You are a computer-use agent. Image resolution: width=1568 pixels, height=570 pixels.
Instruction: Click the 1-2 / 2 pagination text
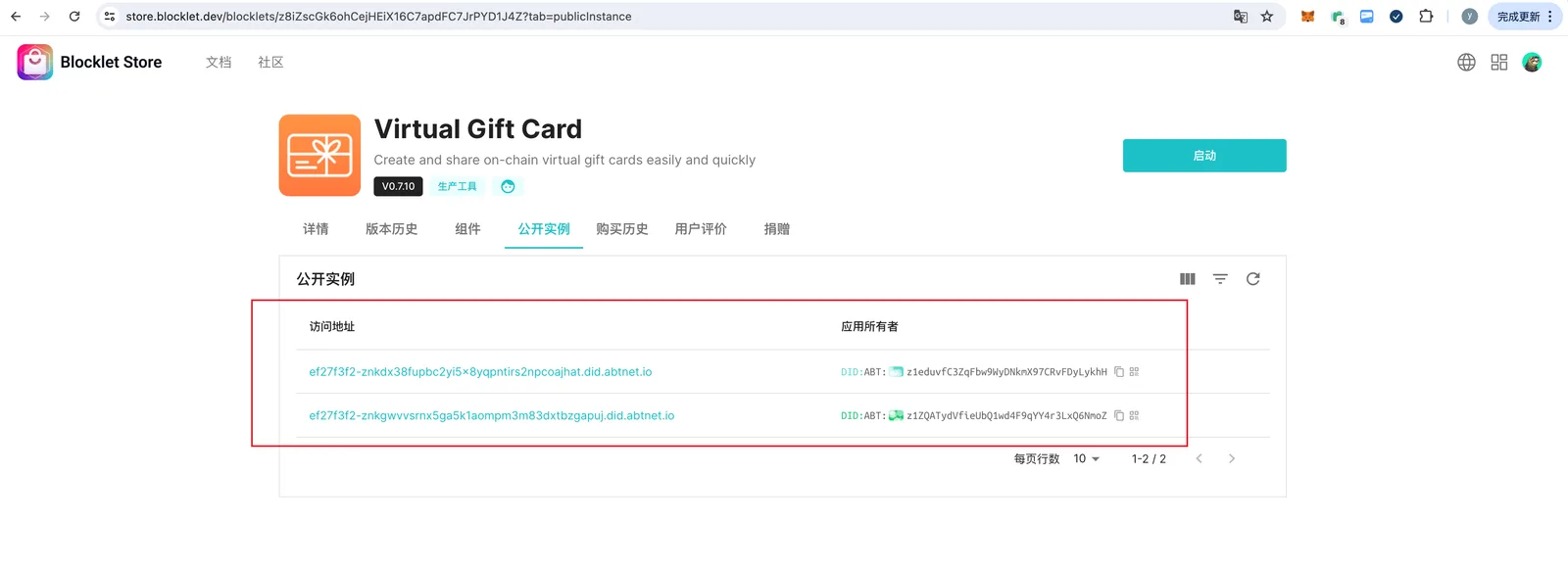(x=1149, y=459)
